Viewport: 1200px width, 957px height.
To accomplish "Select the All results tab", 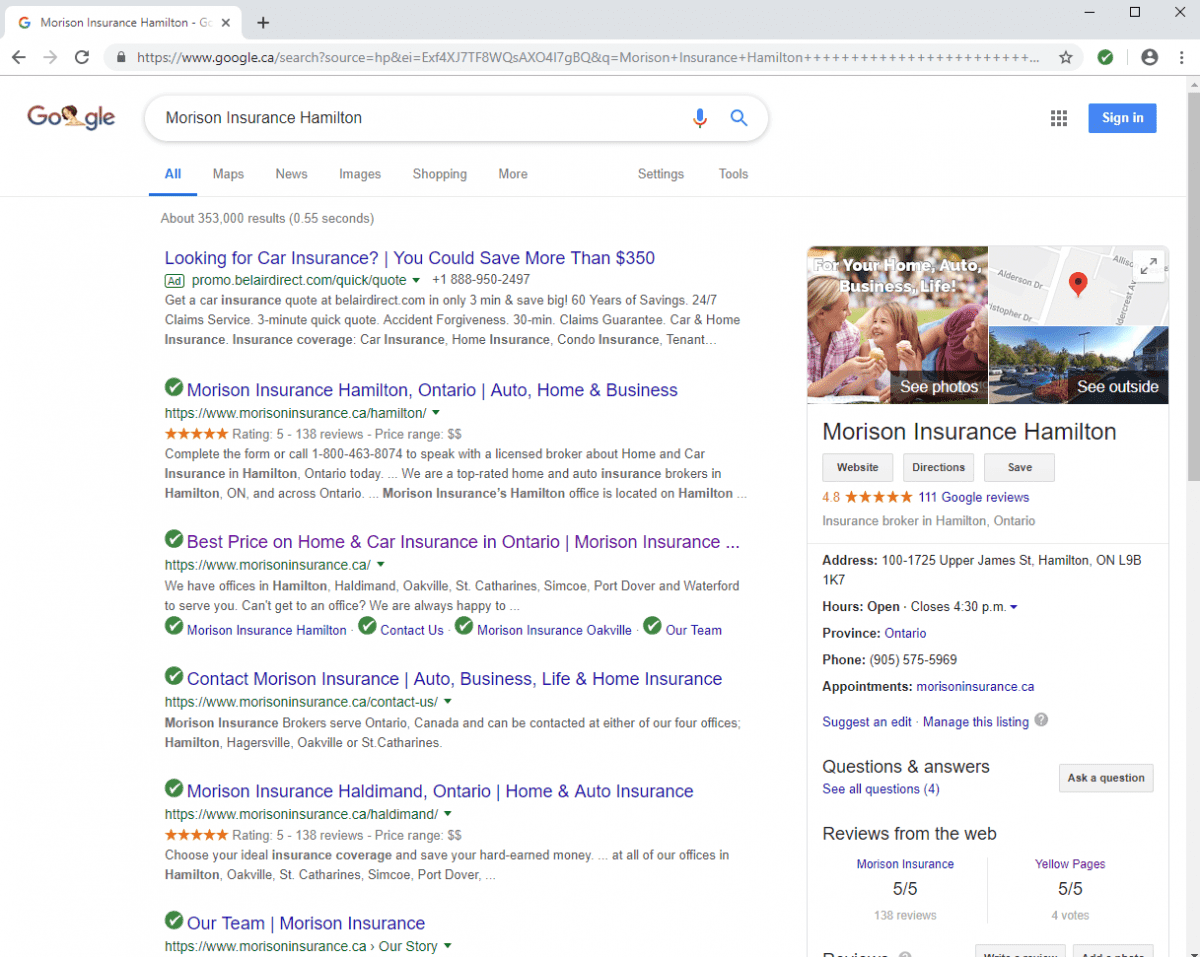I will 173,174.
